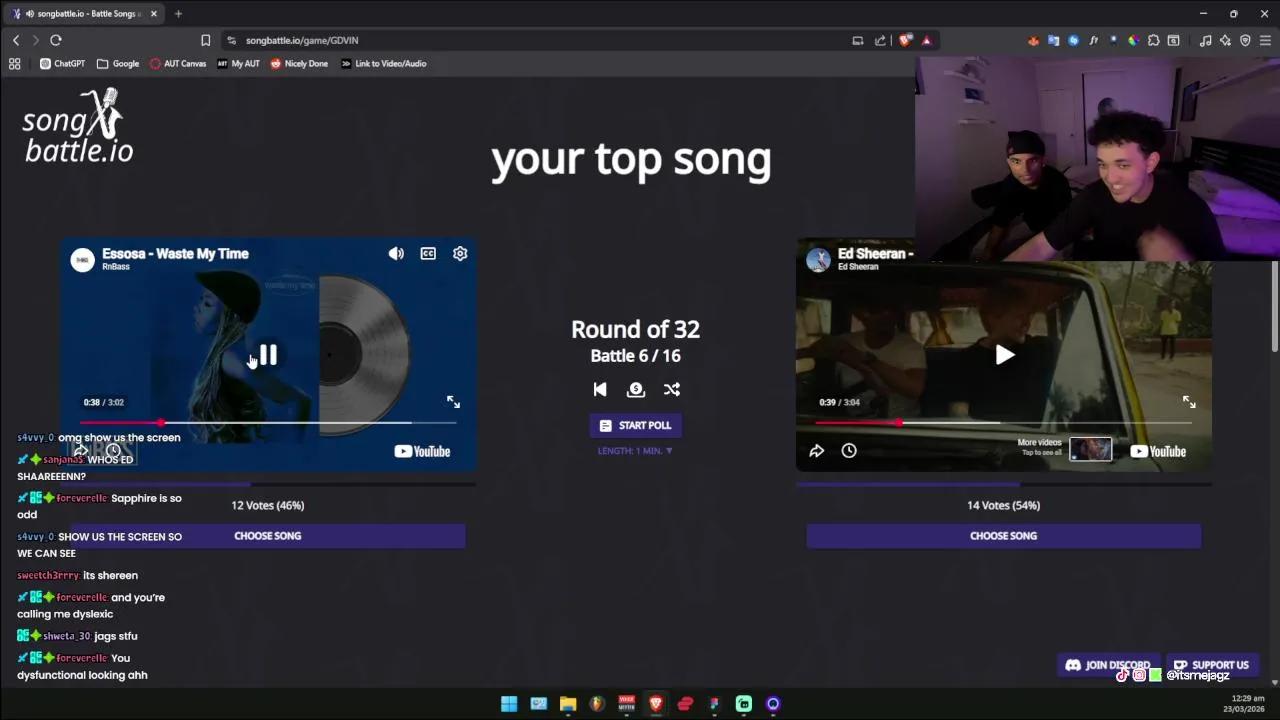
Task: Open the AUT Canvas bookmark
Action: (x=178, y=63)
